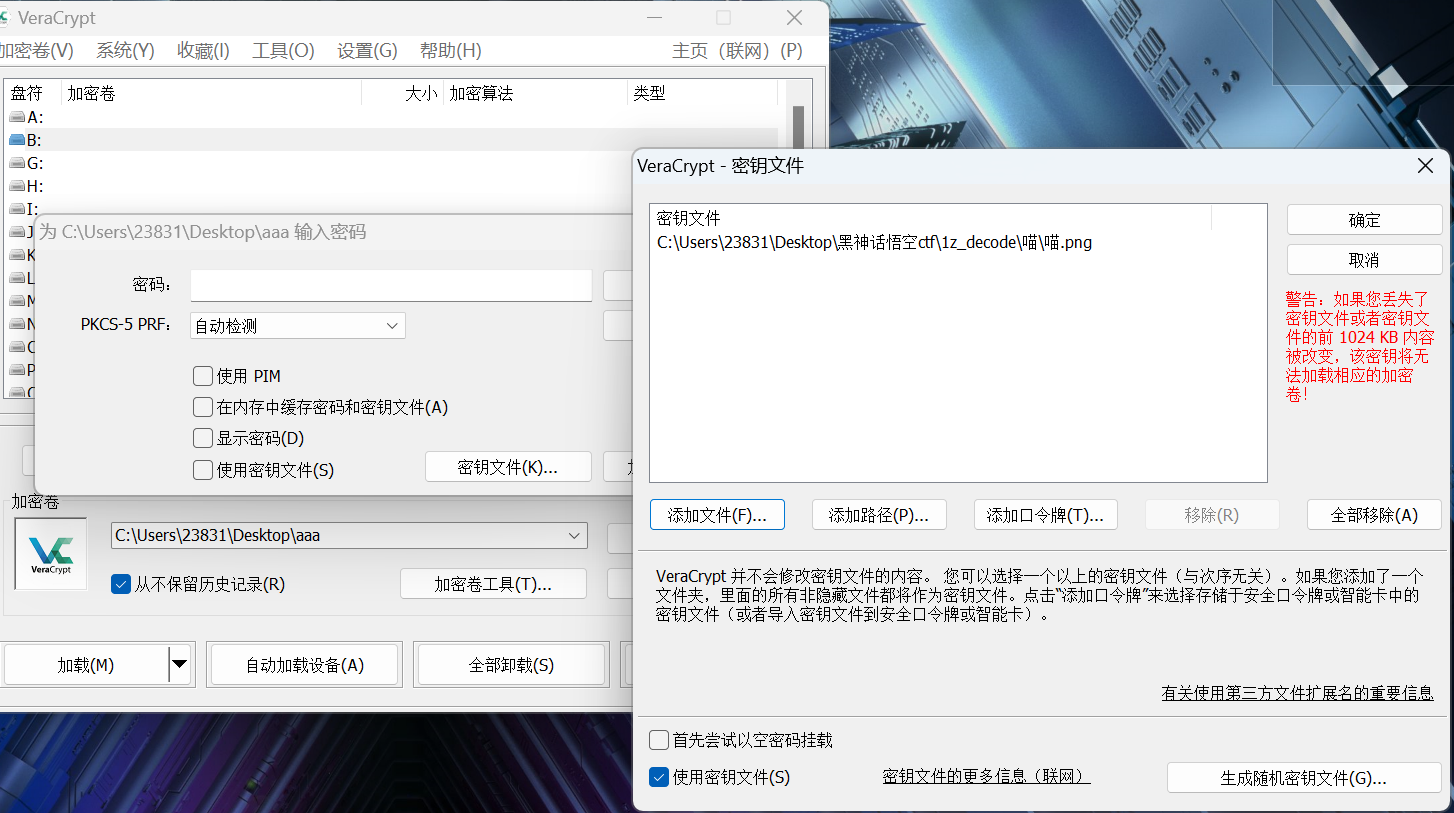Click Dismount All (S) button
This screenshot has height=813, width=1454.
511,665
